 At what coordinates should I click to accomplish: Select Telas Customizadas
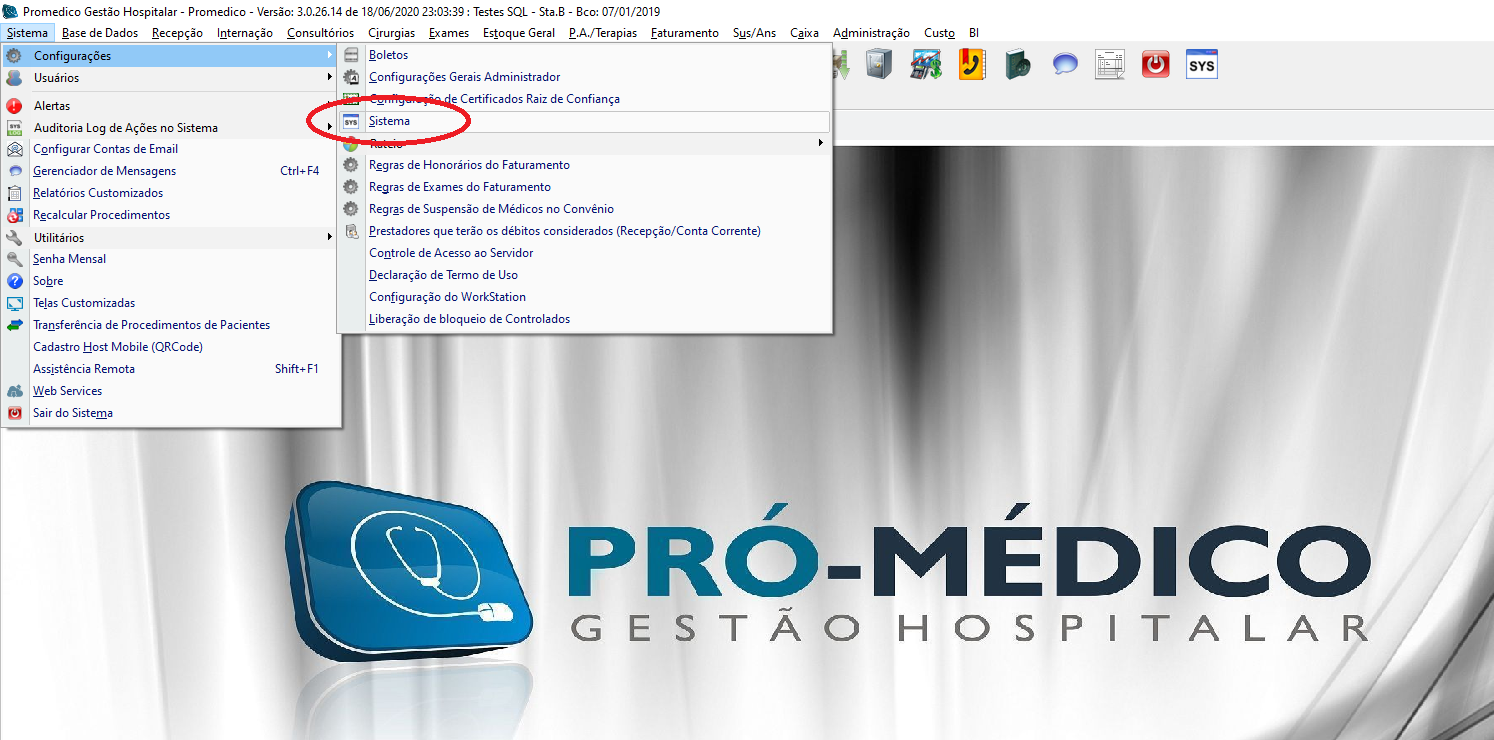click(x=170, y=303)
